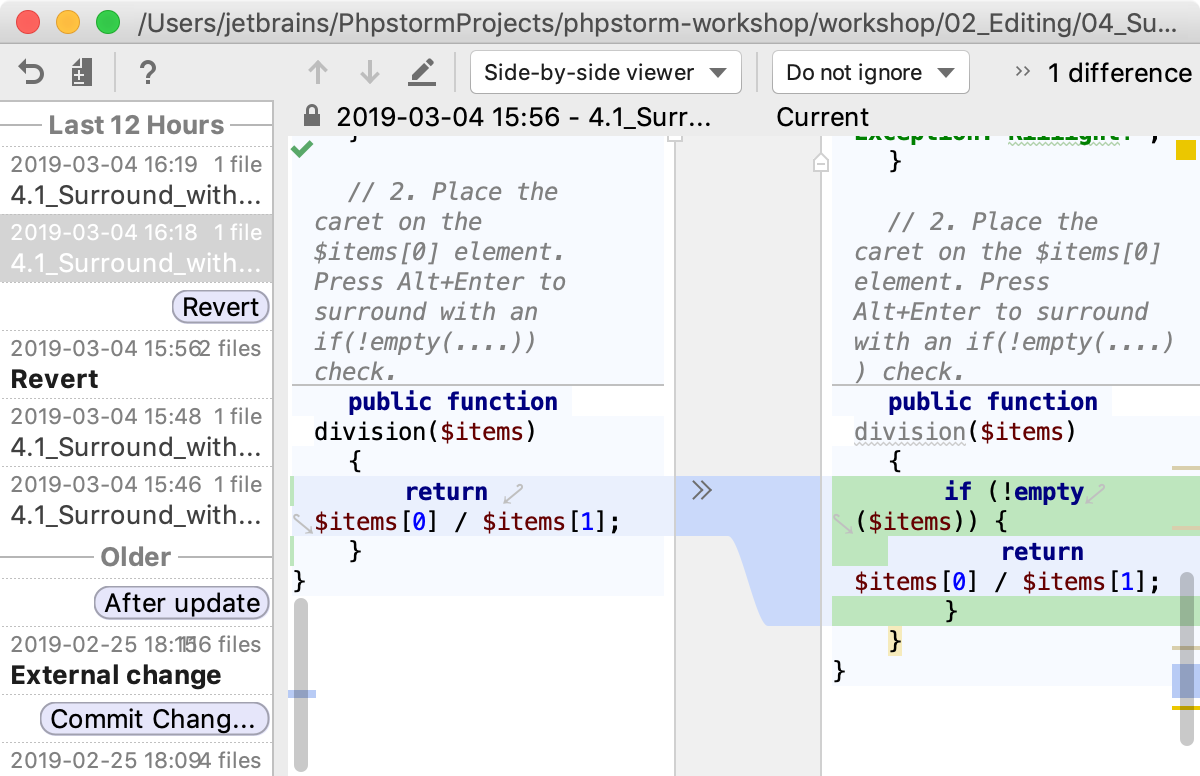The image size is (1200, 776).
Task: Apply change with the >> gutter arrows
Action: coord(702,490)
